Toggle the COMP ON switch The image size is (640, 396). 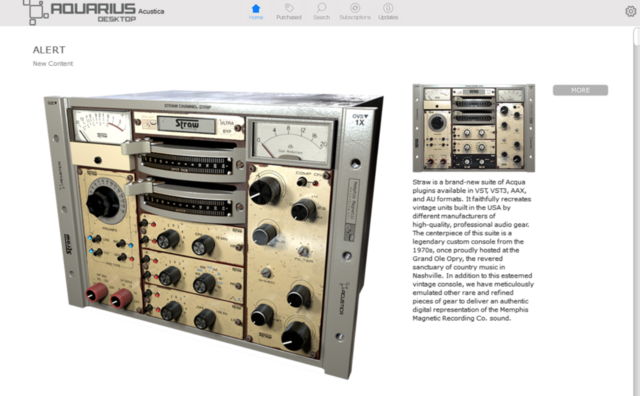click(x=302, y=182)
